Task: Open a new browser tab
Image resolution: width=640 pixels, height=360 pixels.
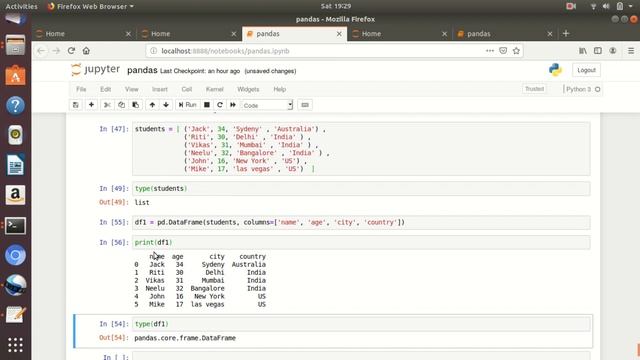Action: pyautogui.click(x=566, y=33)
